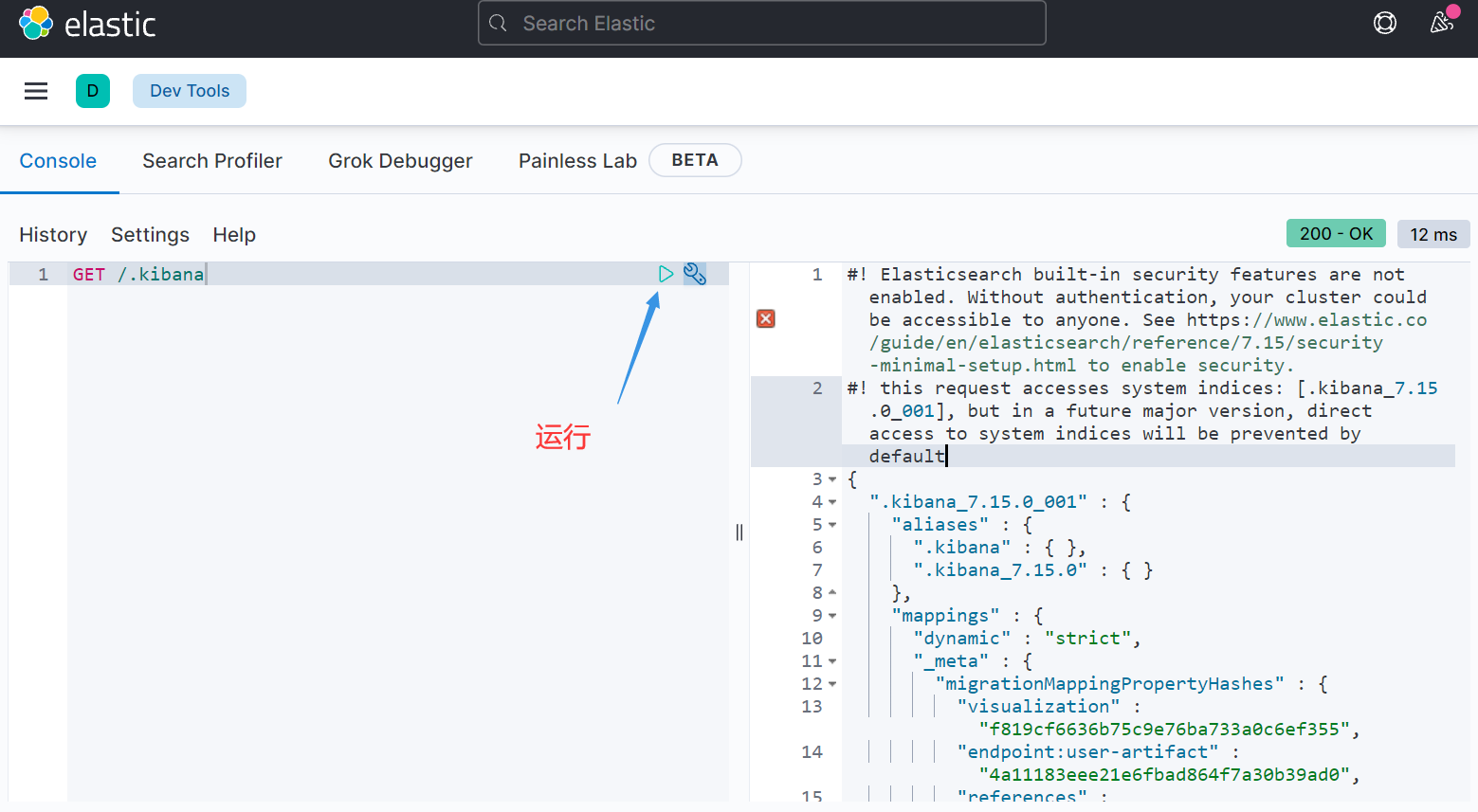Image resolution: width=1478 pixels, height=812 pixels.
Task: Switch to the Console tab
Action: pos(58,161)
